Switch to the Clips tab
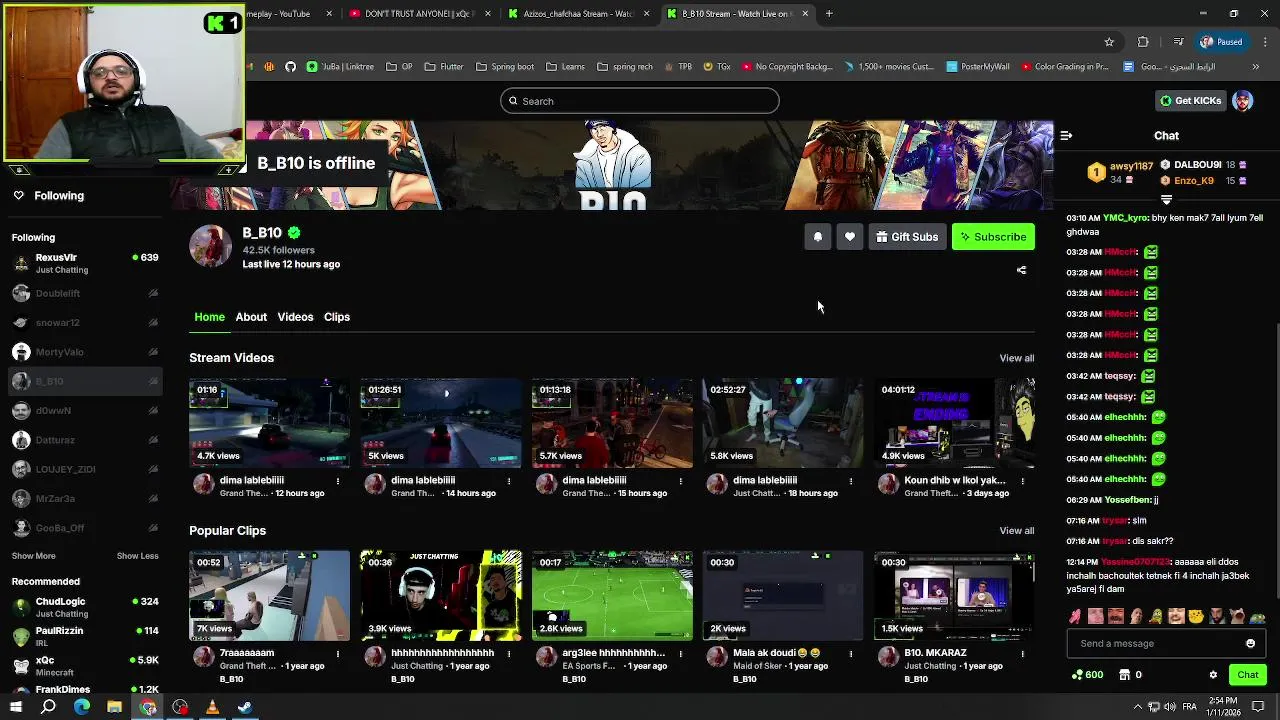The width and height of the screenshot is (1280, 720). pyautogui.click(x=337, y=317)
